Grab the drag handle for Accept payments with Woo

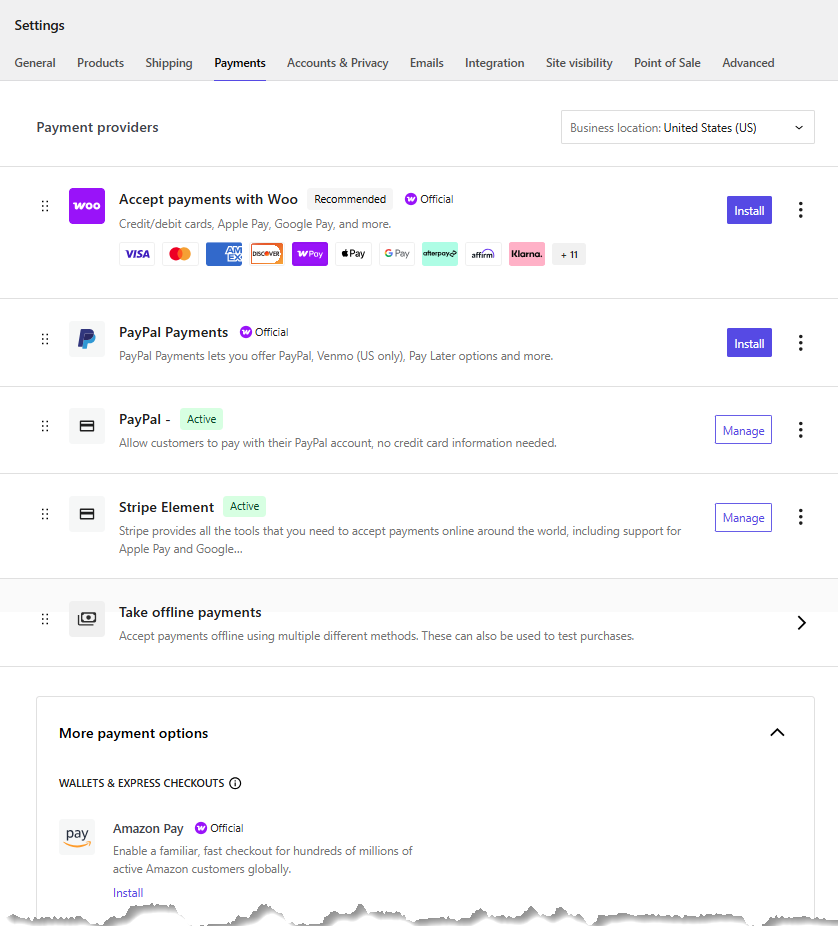click(x=45, y=206)
